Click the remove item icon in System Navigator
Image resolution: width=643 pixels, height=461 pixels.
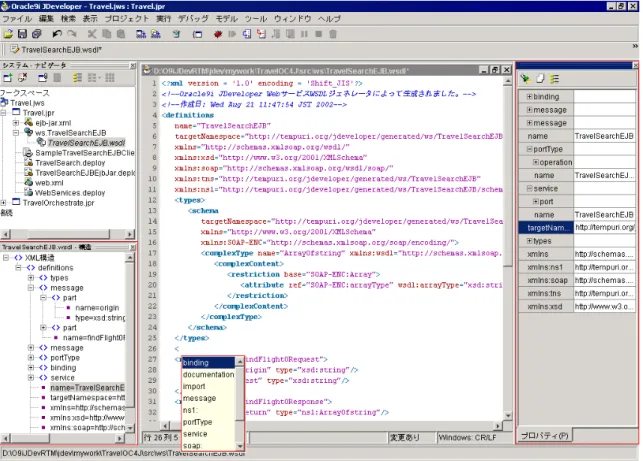[x=23, y=78]
